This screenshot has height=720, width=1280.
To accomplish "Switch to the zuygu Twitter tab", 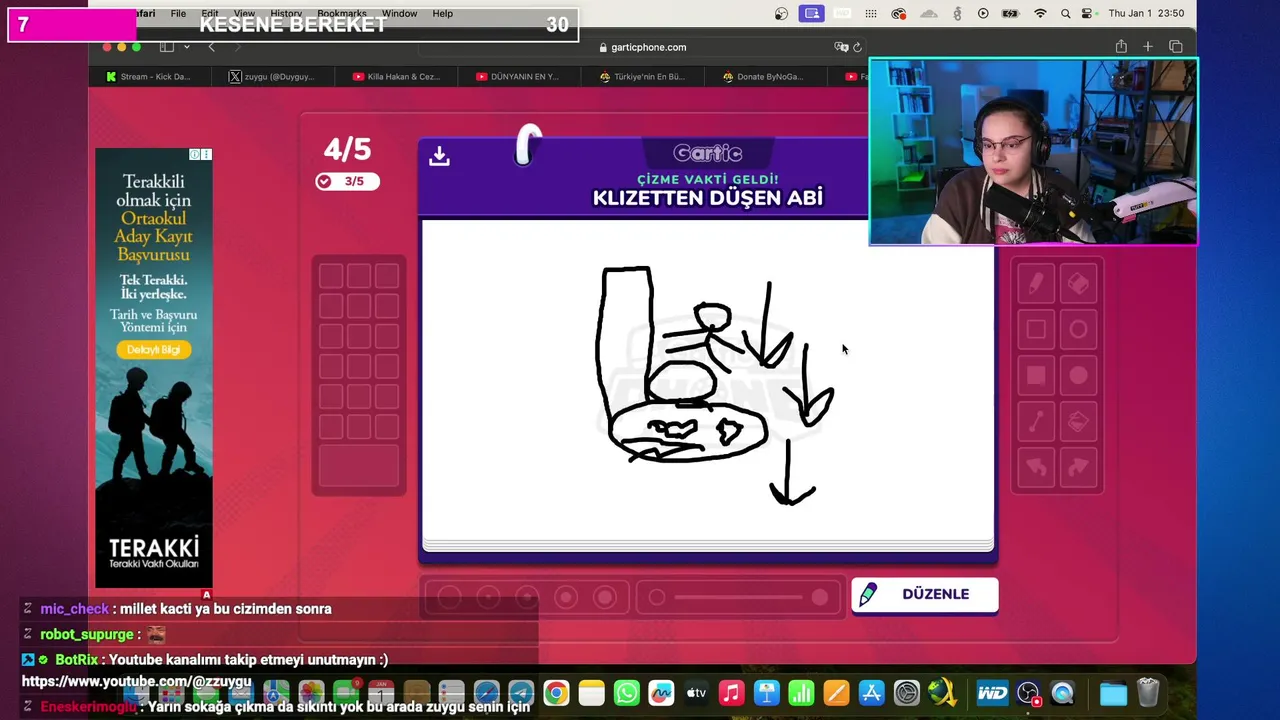I will (271, 77).
